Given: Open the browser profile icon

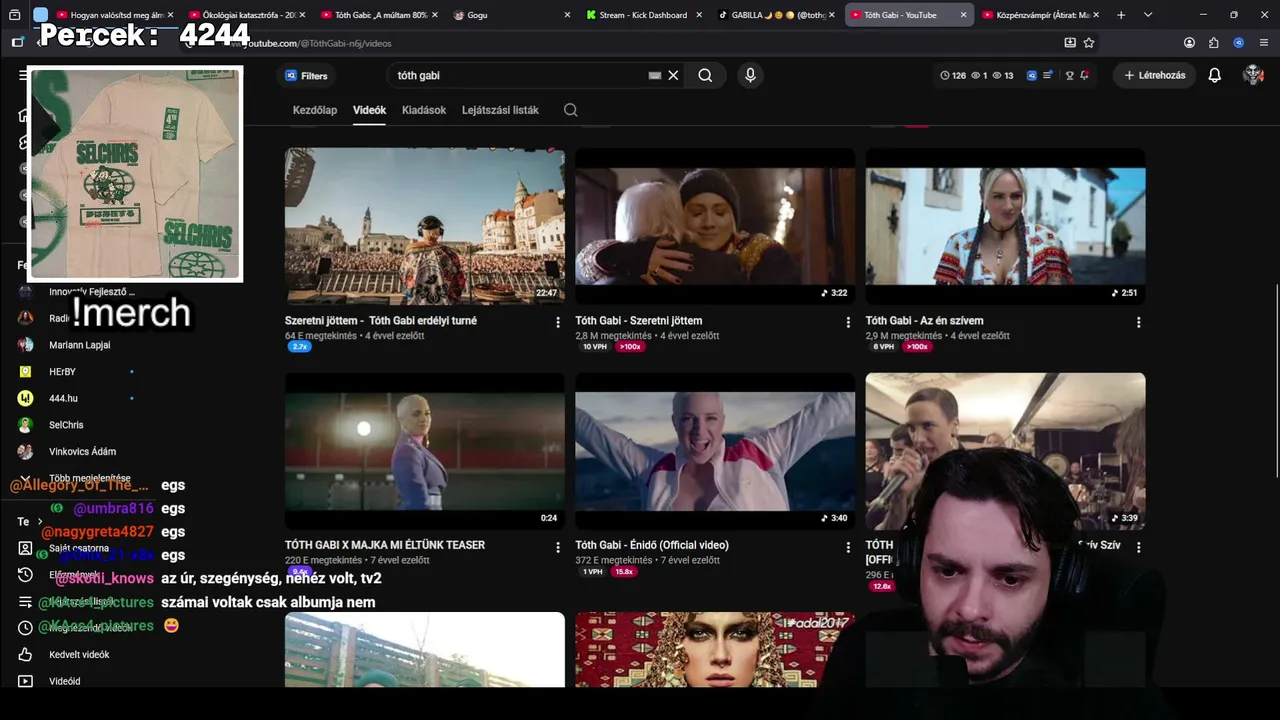Looking at the screenshot, I should [x=1189, y=43].
